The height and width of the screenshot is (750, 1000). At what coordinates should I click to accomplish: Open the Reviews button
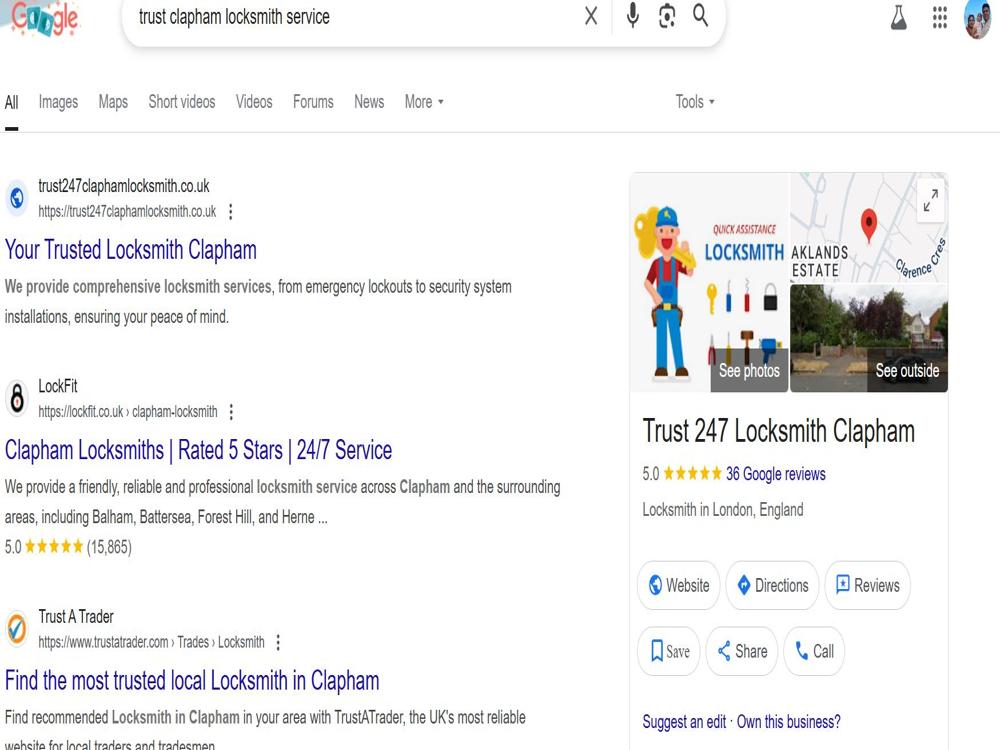[x=867, y=585]
